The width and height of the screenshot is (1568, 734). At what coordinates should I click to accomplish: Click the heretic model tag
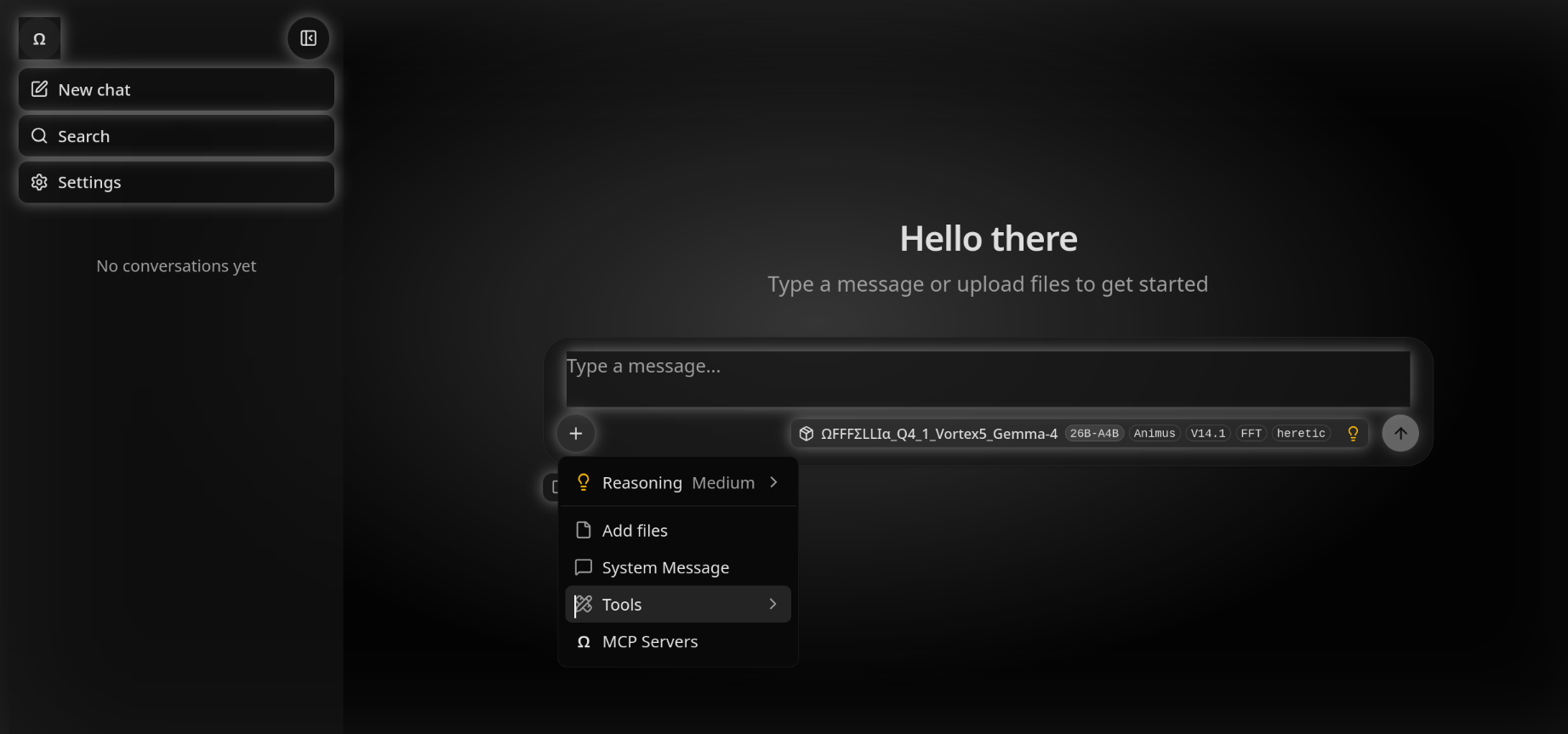point(1301,434)
